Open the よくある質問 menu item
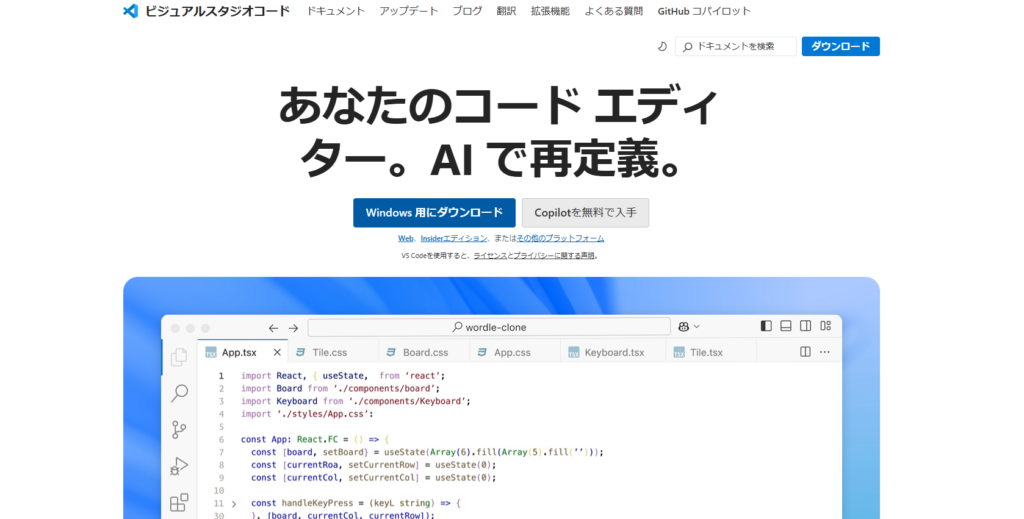This screenshot has height=519, width=1024. tap(613, 11)
